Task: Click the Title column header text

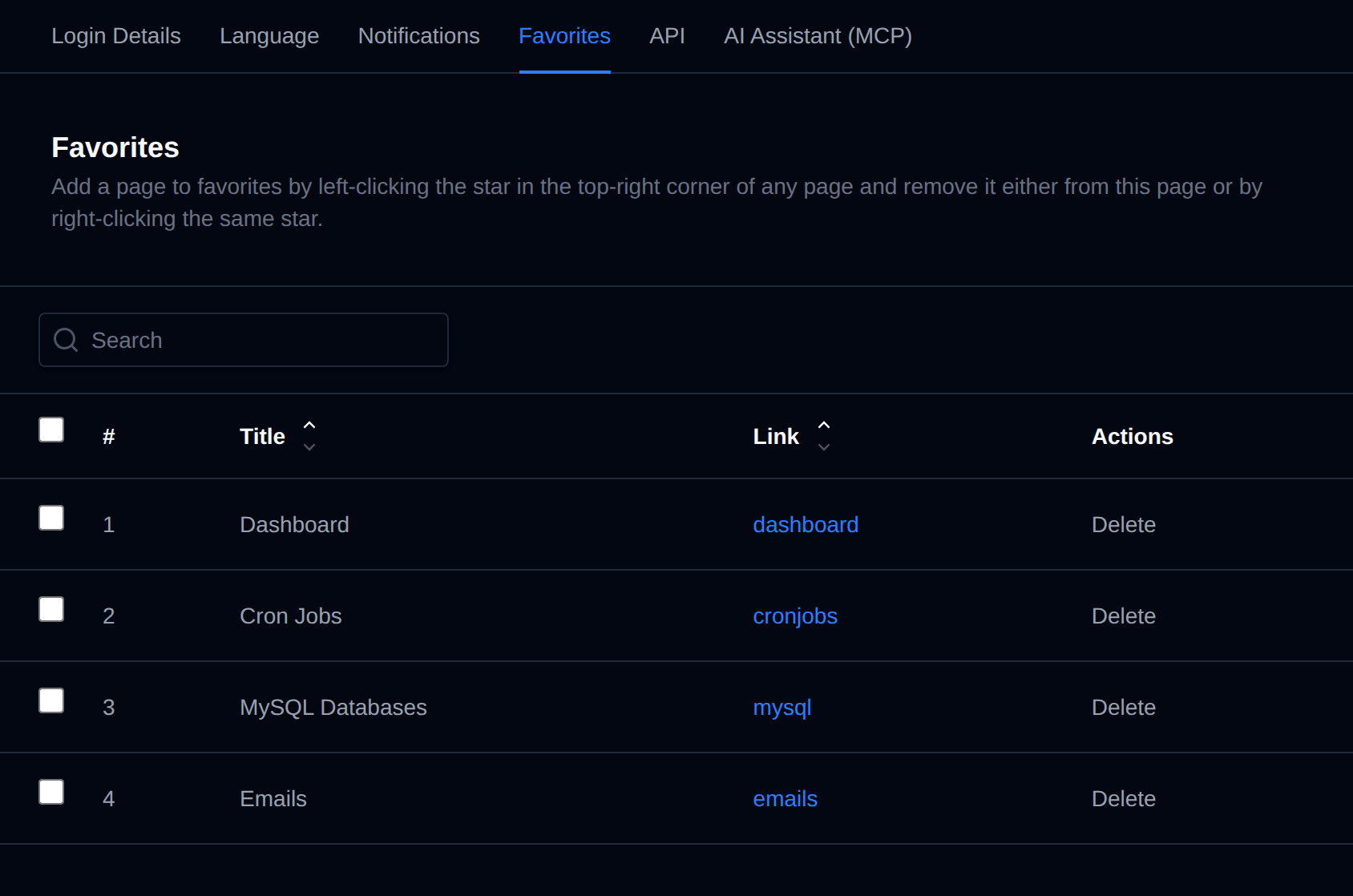Action: [262, 437]
